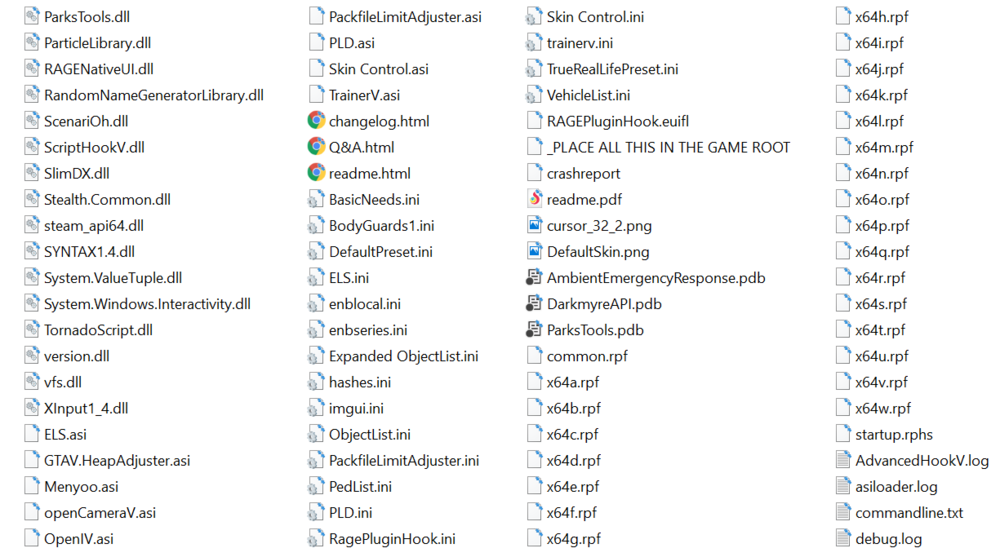Click the image icon of DefaultSkin.png
The height and width of the screenshot is (557, 1000).
534,251
